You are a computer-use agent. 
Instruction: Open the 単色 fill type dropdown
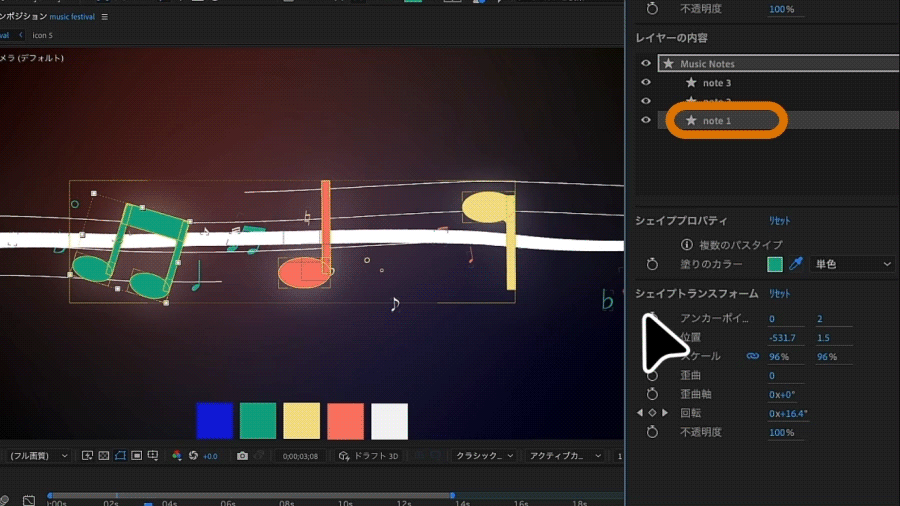coord(853,264)
